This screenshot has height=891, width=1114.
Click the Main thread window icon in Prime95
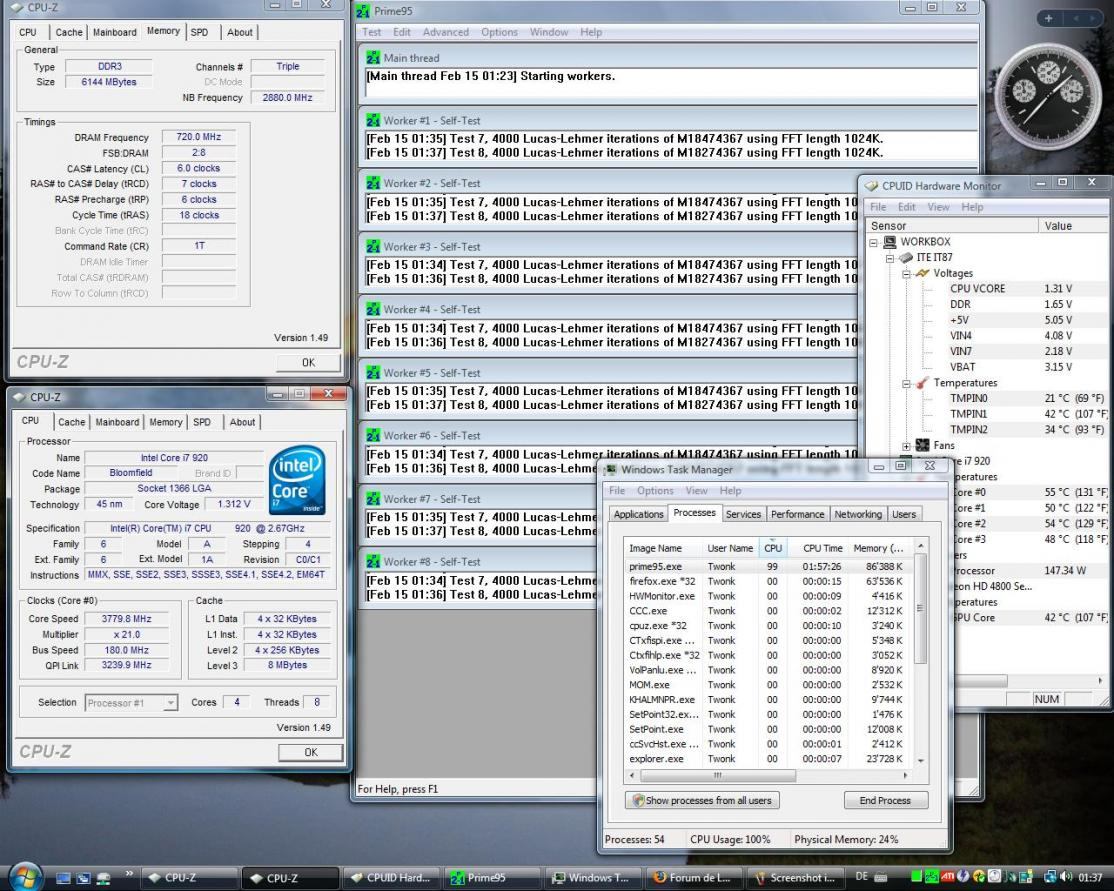coord(373,58)
